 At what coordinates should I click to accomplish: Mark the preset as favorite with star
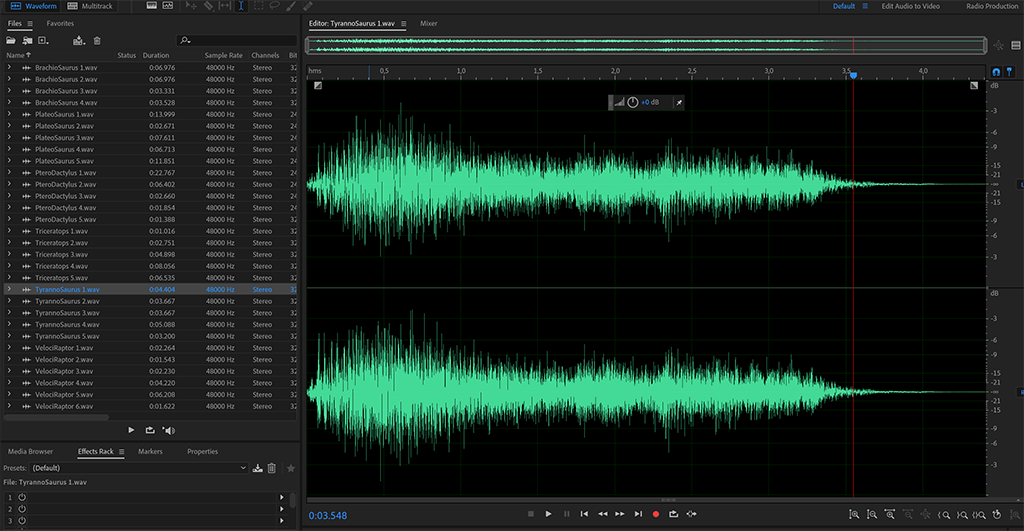(x=291, y=468)
